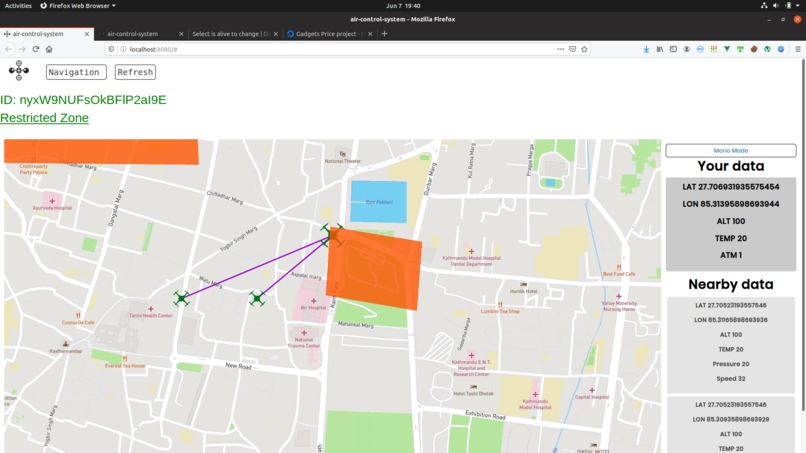
Task: Select the drone marker near Tarini Health Center
Action: [181, 298]
